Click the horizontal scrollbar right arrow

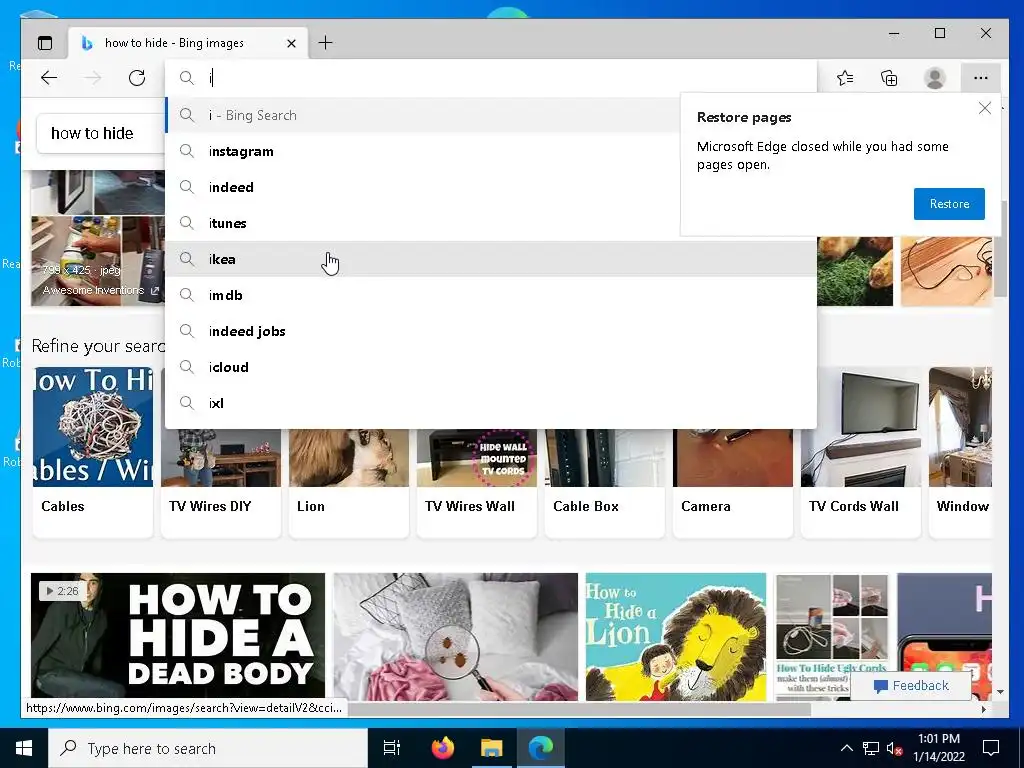(x=984, y=709)
